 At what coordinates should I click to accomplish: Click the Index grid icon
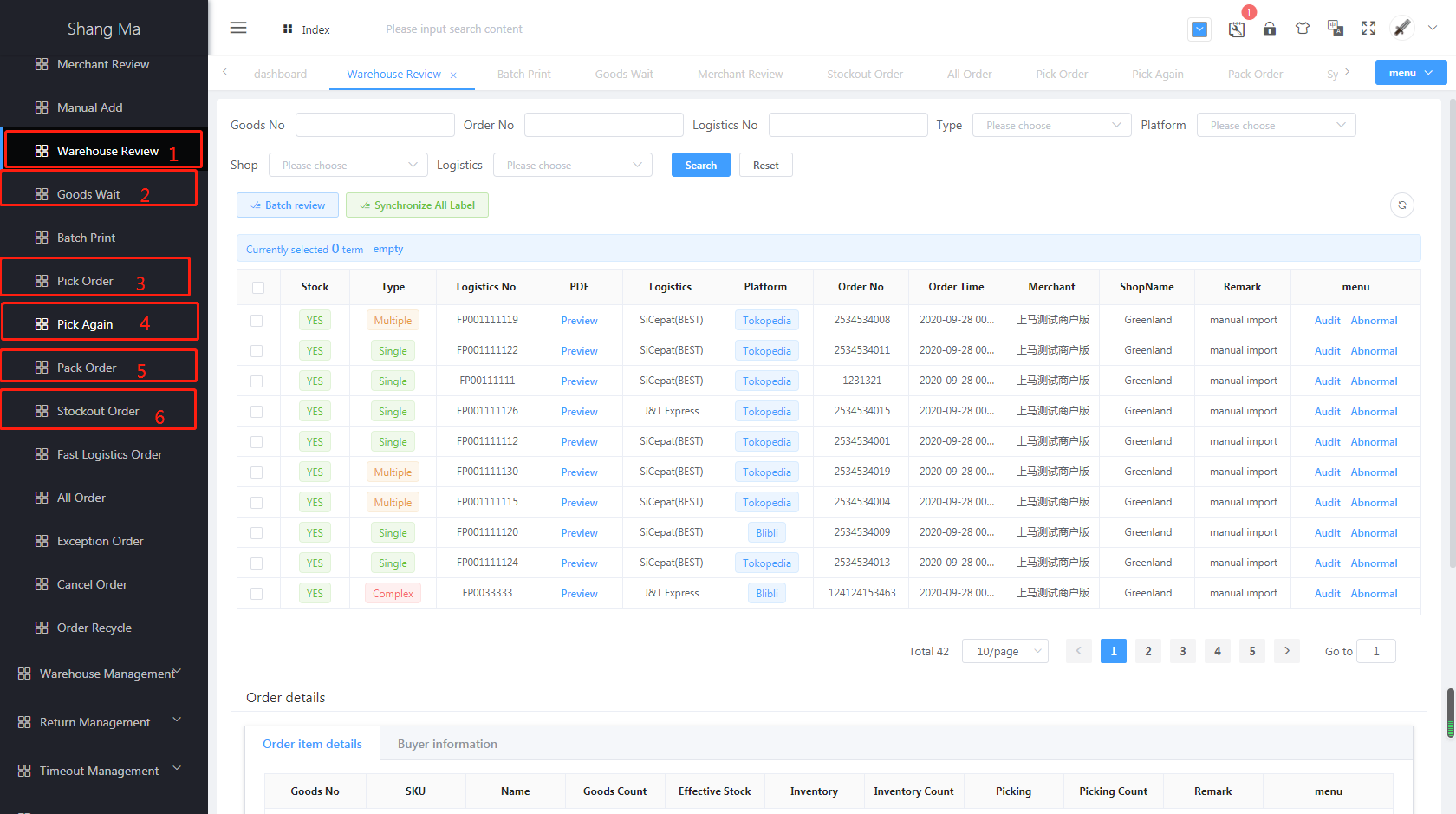pos(288,29)
